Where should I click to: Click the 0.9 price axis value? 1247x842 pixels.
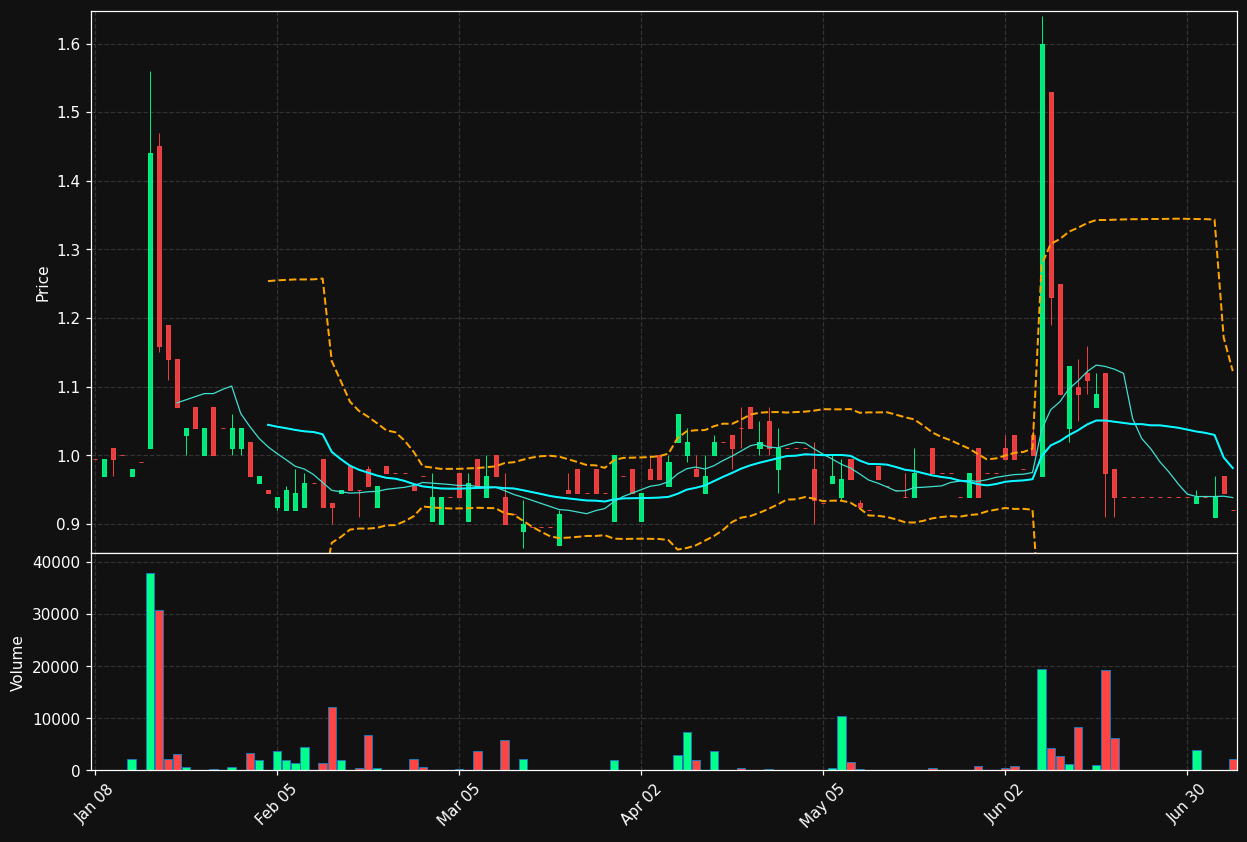tap(70, 524)
